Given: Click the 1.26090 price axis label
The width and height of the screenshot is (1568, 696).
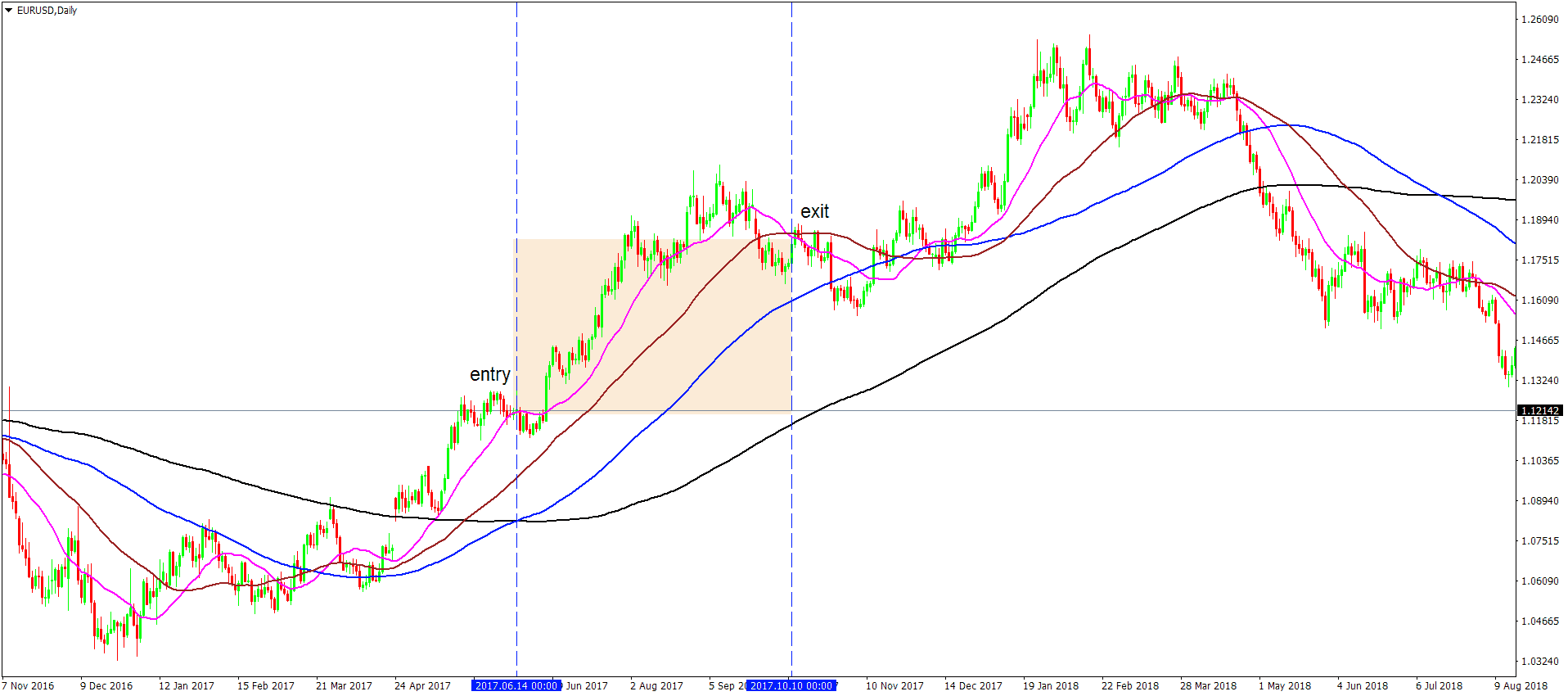Looking at the screenshot, I should pyautogui.click(x=1539, y=20).
